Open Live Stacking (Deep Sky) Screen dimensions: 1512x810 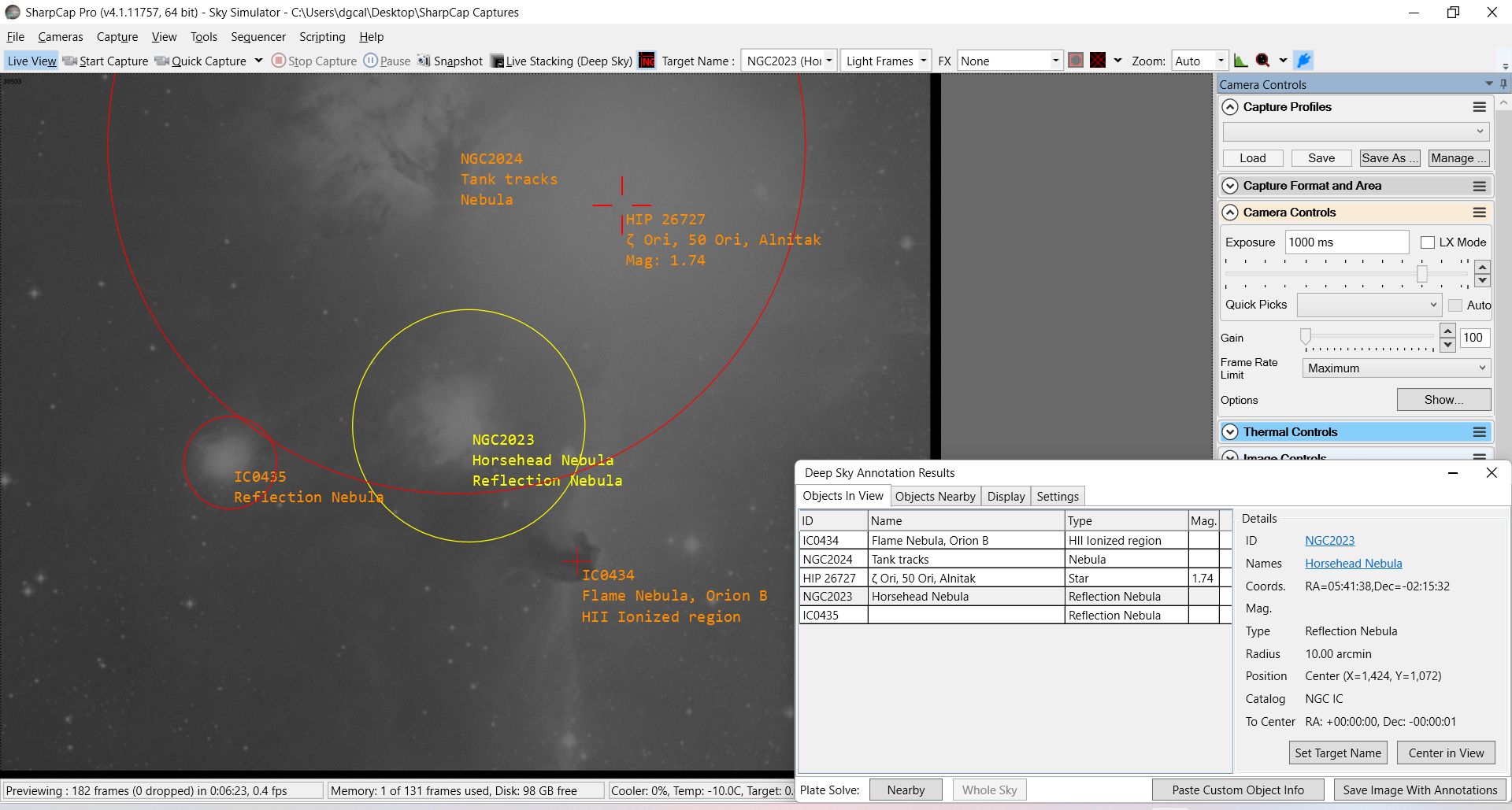point(561,61)
